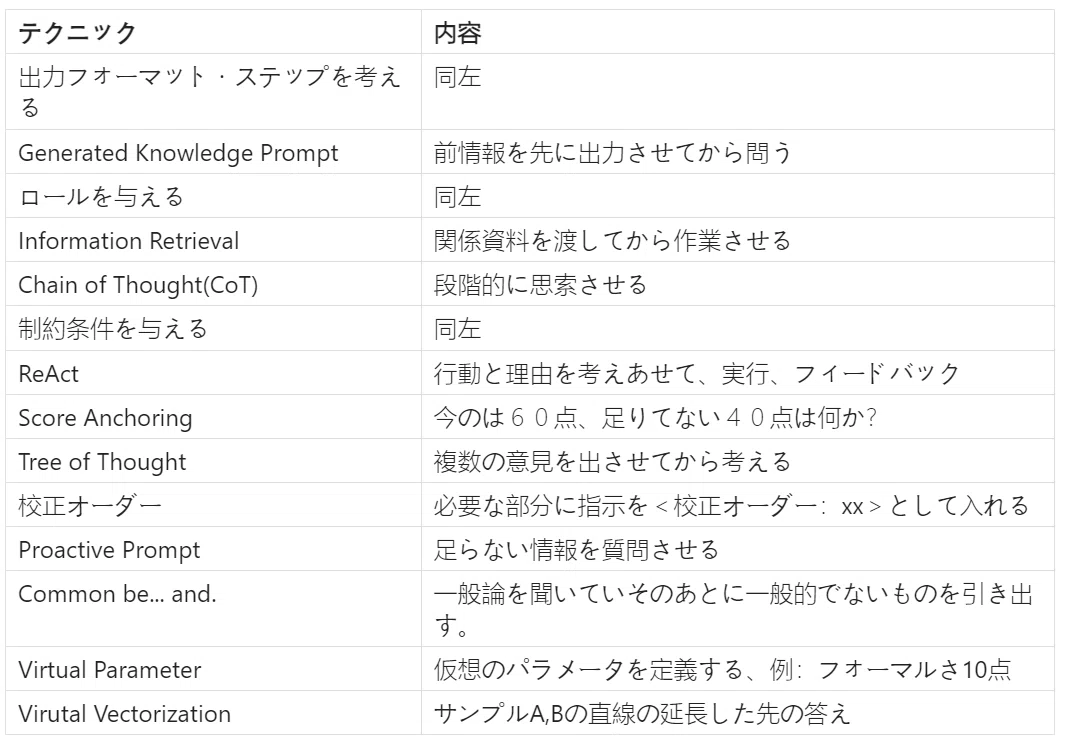1066x742 pixels.
Task: Click the Virutal Vectorization cell
Action: coord(213,713)
